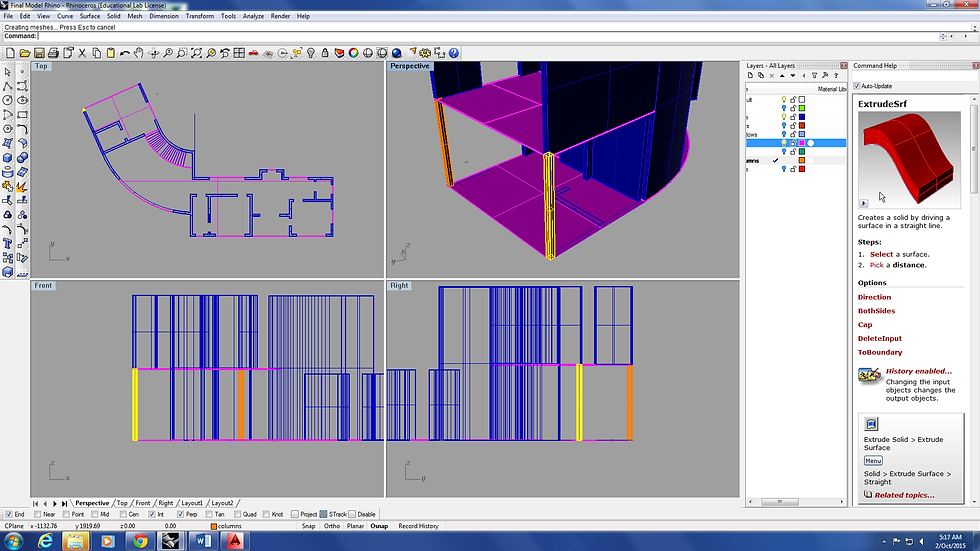Undo last action arrow icon
Image resolution: width=980 pixels, height=551 pixels.
point(124,53)
